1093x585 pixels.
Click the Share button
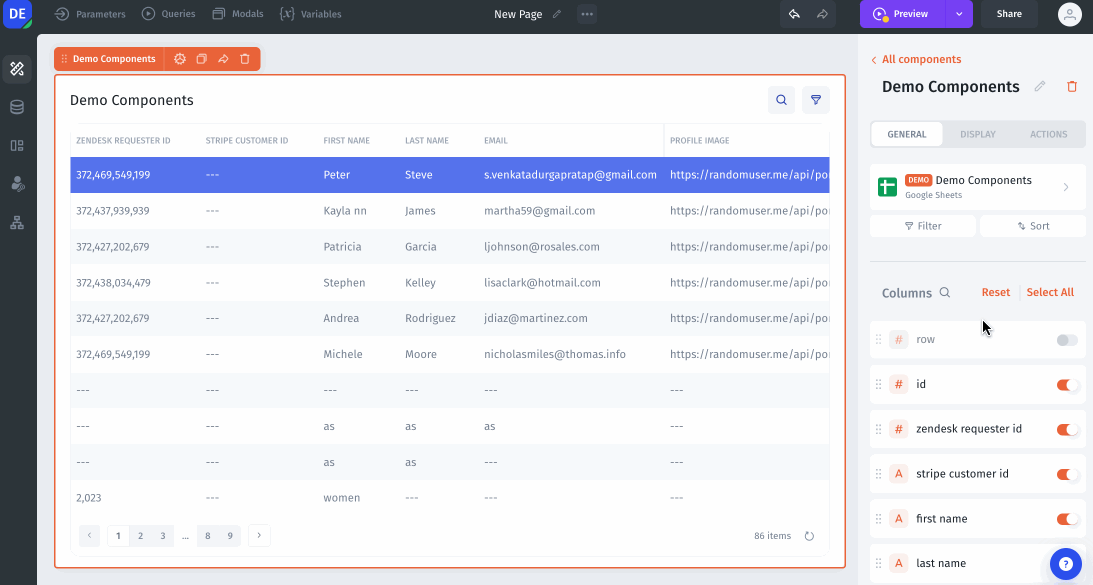point(1009,14)
